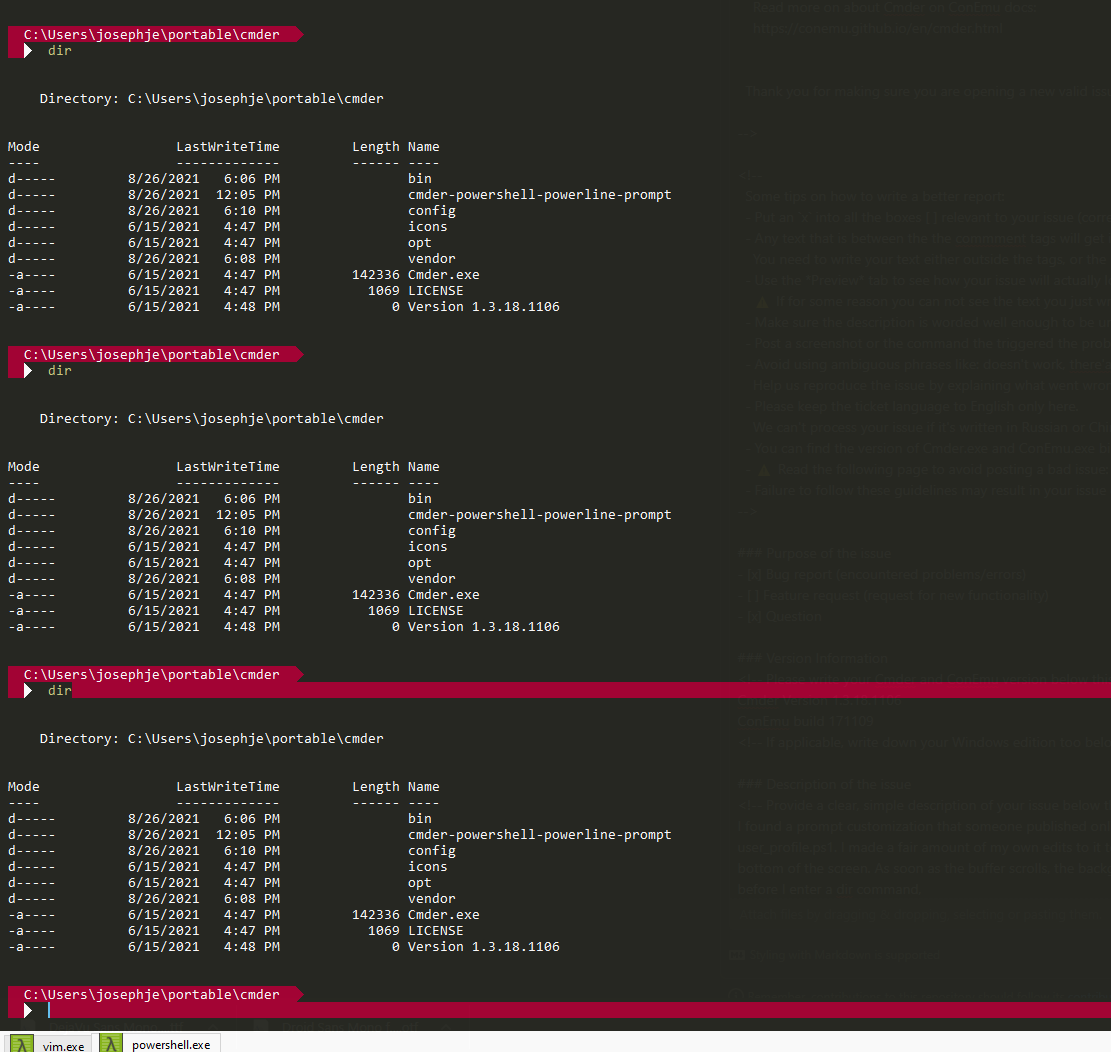Switch to the powershell.exe tab

169,1045
